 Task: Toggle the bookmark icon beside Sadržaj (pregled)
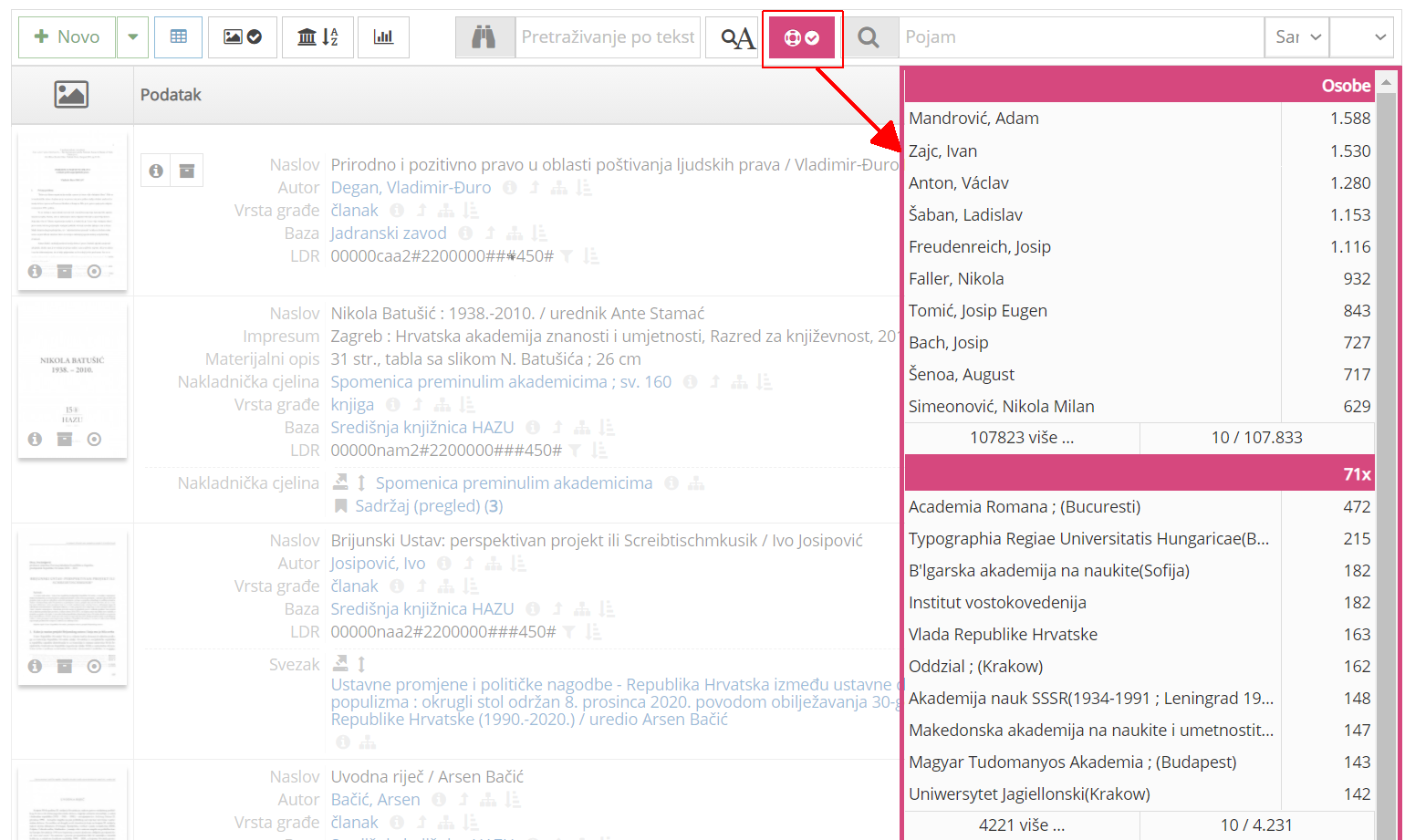340,507
